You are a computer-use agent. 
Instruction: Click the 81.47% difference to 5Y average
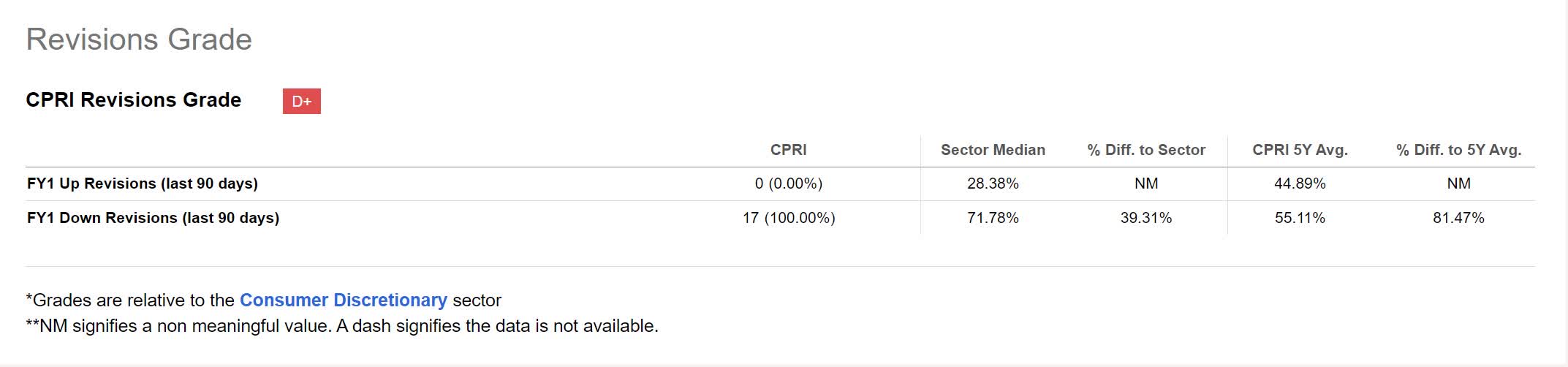pyautogui.click(x=1458, y=218)
